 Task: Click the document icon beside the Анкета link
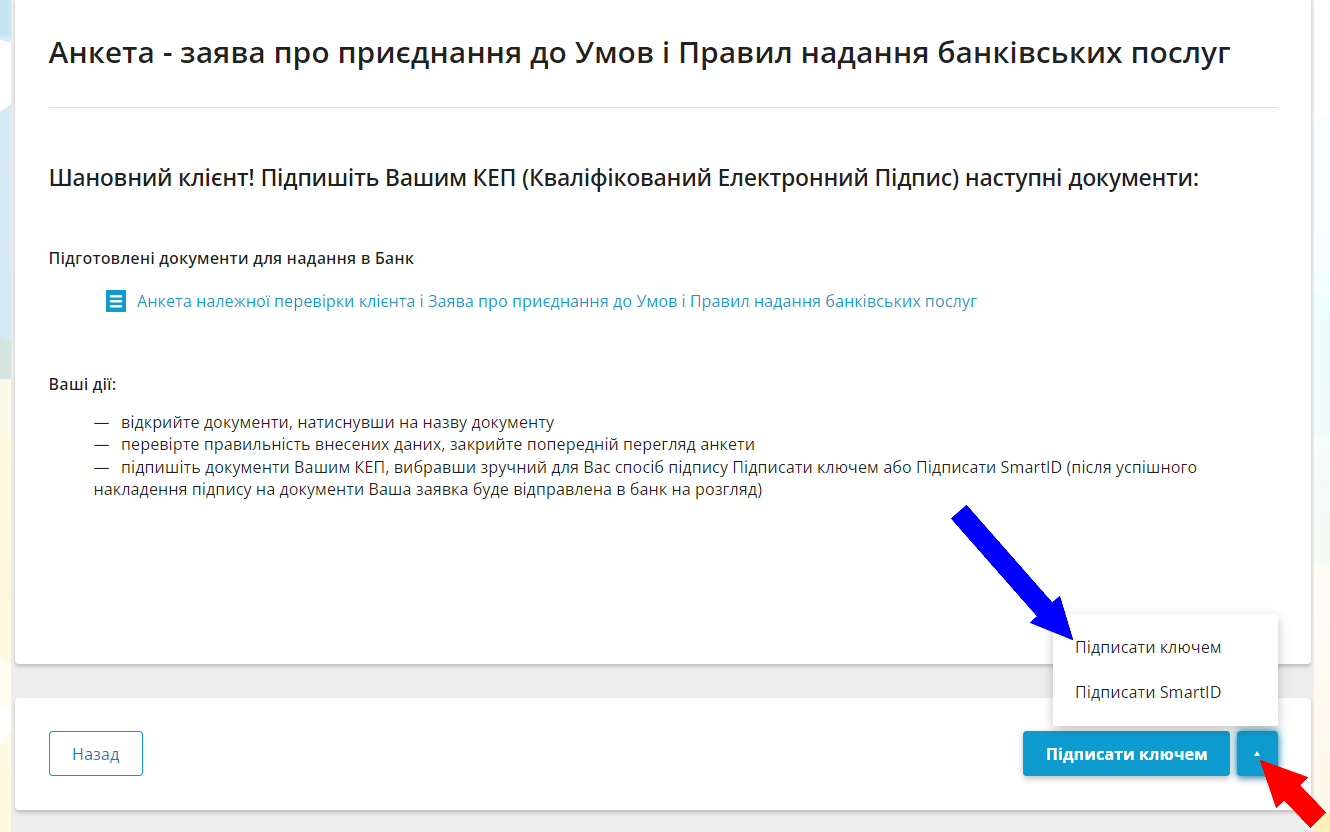coord(116,301)
